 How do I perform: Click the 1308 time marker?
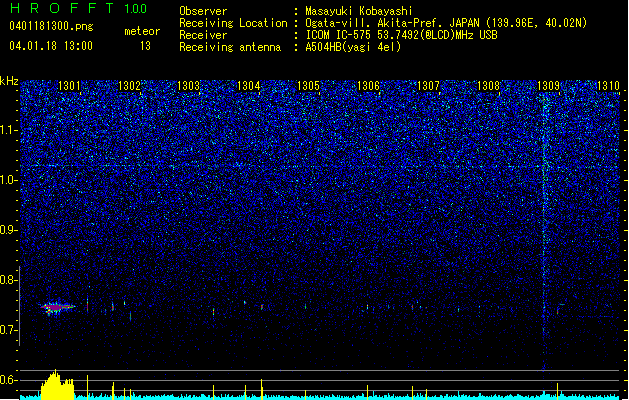[488, 86]
